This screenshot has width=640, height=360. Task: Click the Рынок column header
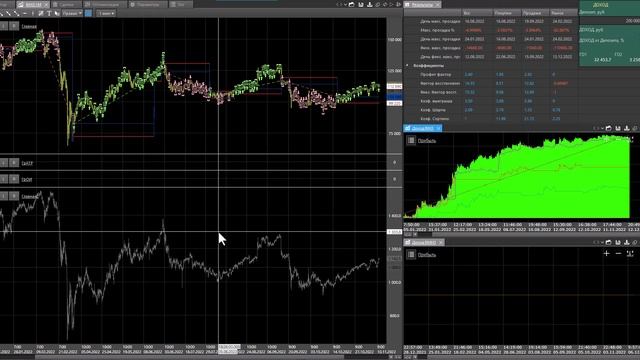click(x=563, y=13)
